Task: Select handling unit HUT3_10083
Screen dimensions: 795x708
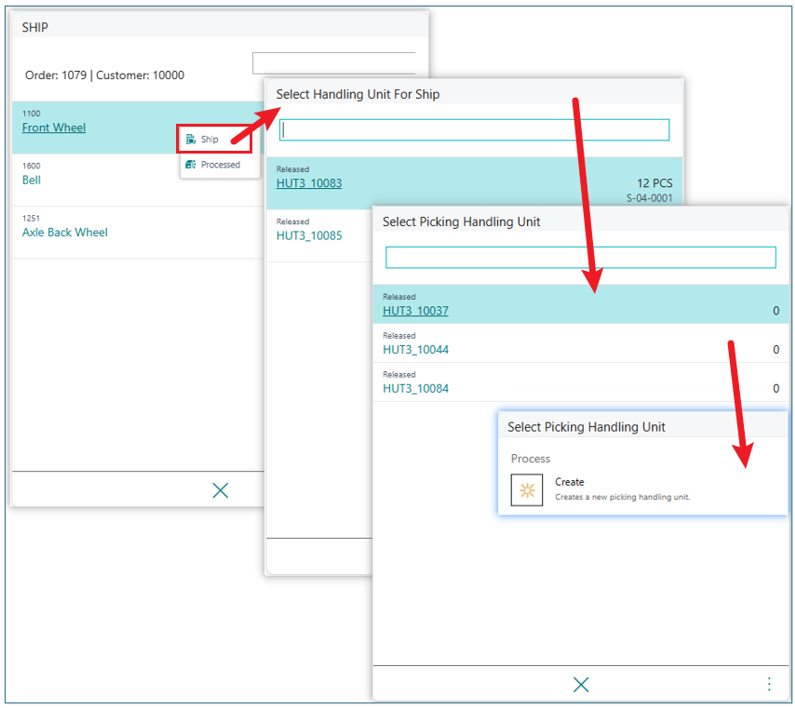Action: 309,184
